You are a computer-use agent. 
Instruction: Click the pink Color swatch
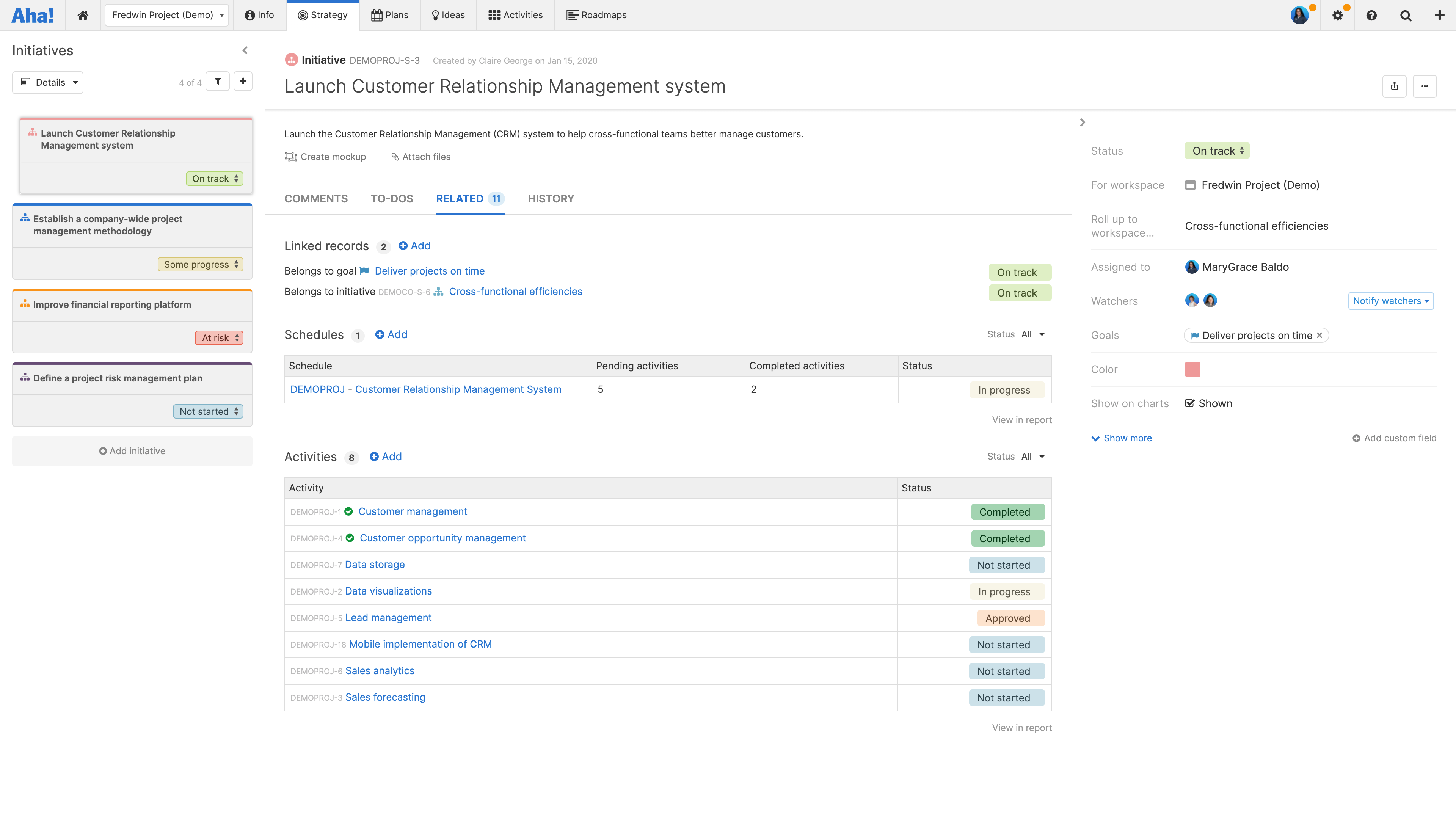click(1192, 369)
